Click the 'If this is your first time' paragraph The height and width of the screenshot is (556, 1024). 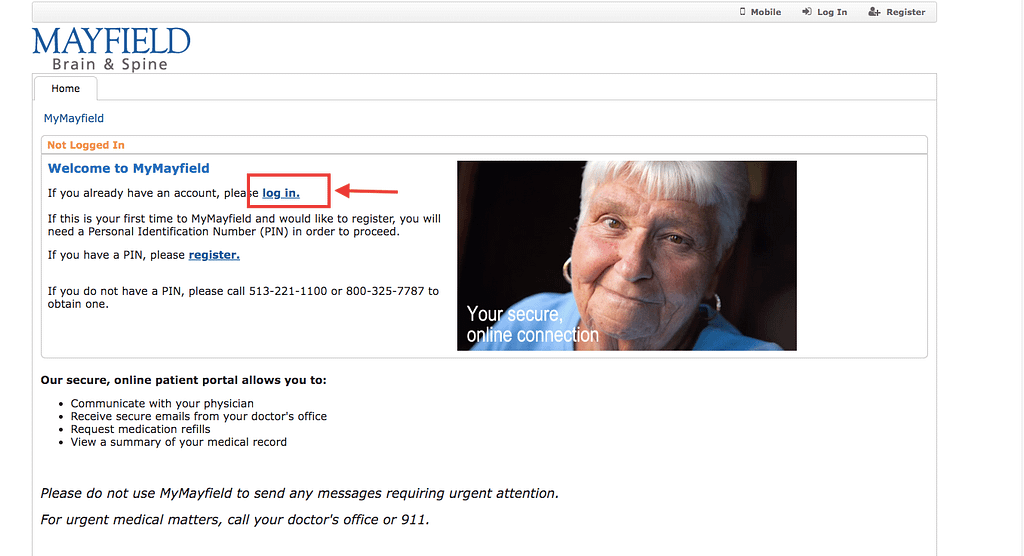point(244,225)
